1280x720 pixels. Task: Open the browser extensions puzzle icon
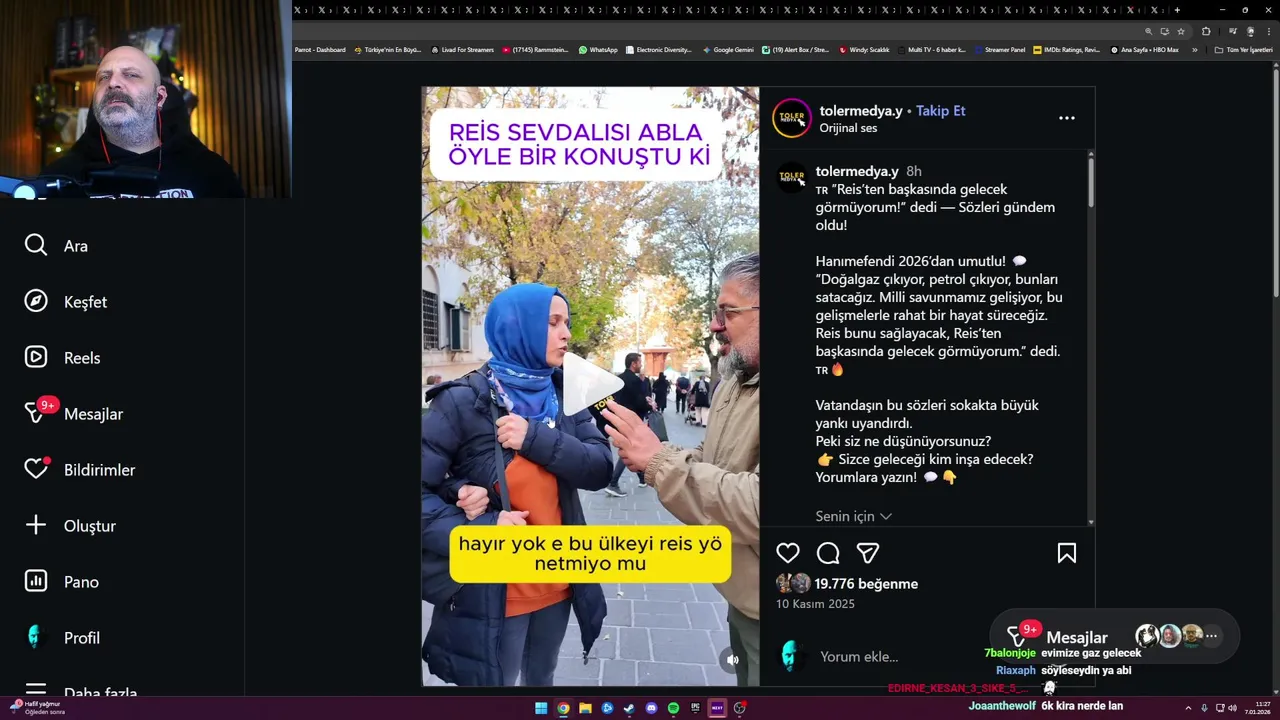[1206, 31]
